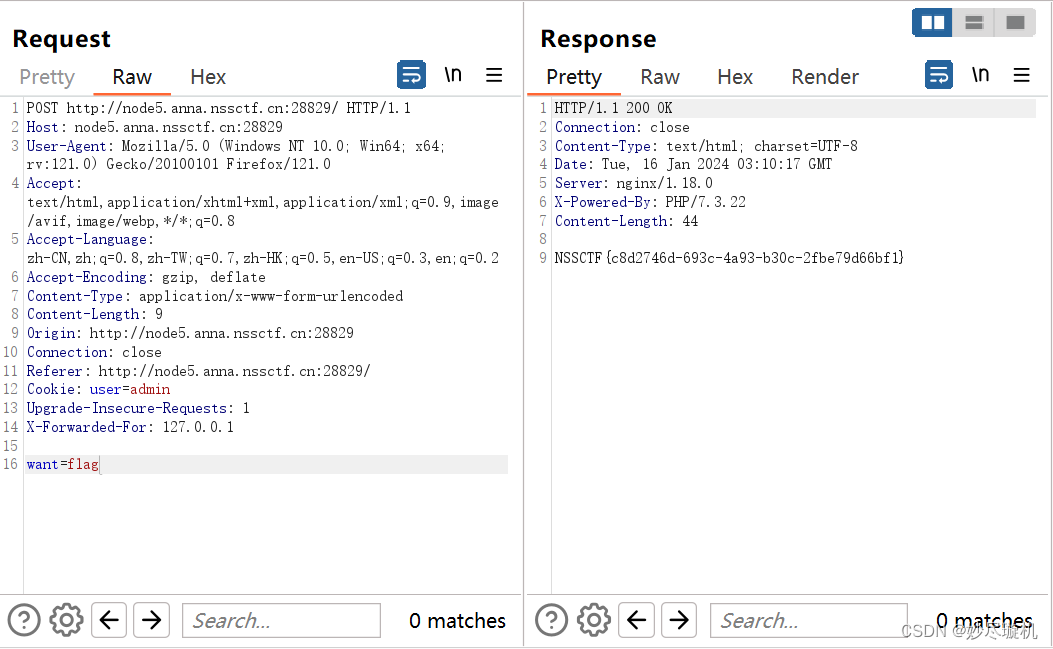This screenshot has width=1053, height=649.
Task: Click the Origin header line
Action: tap(190, 333)
